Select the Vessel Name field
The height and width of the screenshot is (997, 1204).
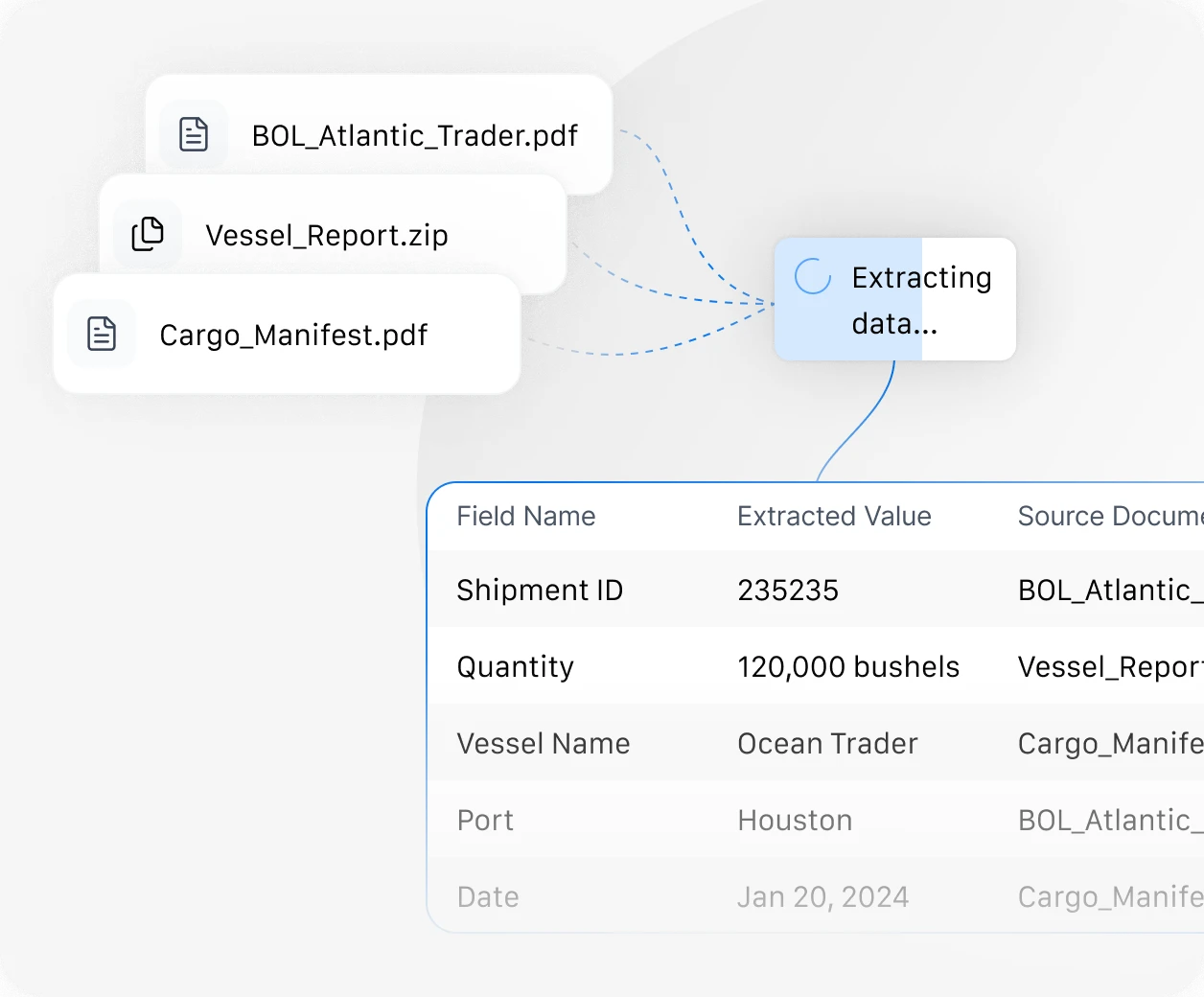click(544, 743)
